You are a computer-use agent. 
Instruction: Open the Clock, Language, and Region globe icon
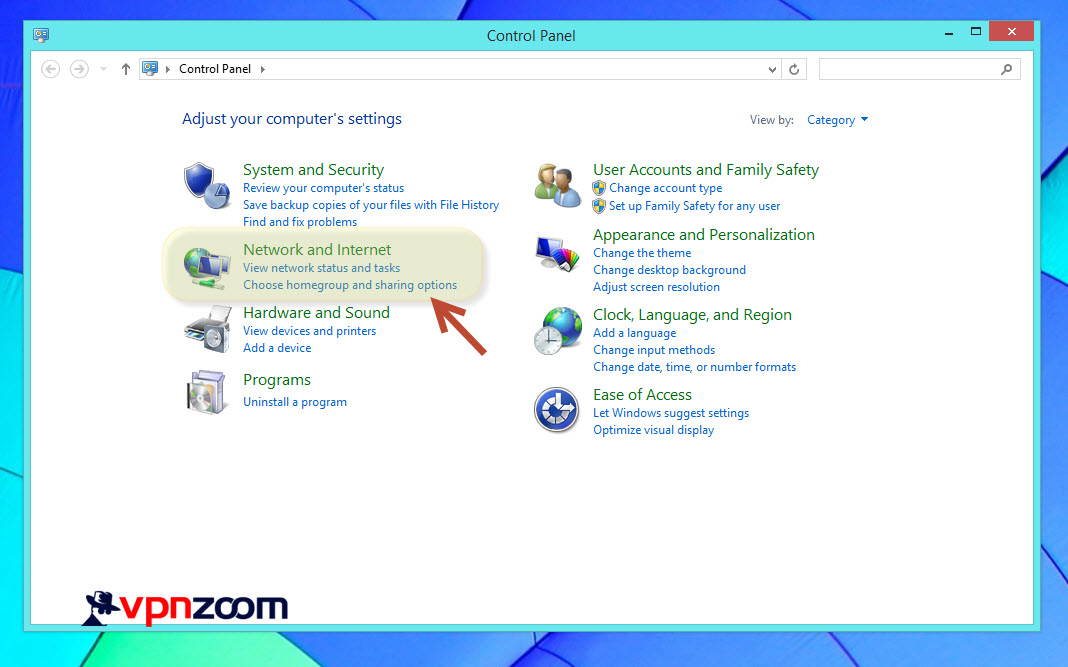click(557, 330)
